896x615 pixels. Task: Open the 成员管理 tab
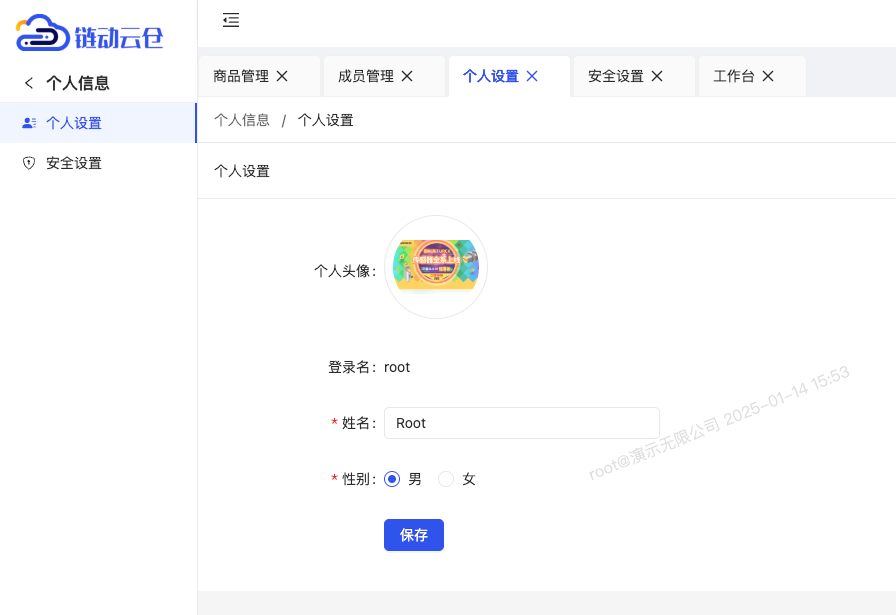tap(366, 75)
